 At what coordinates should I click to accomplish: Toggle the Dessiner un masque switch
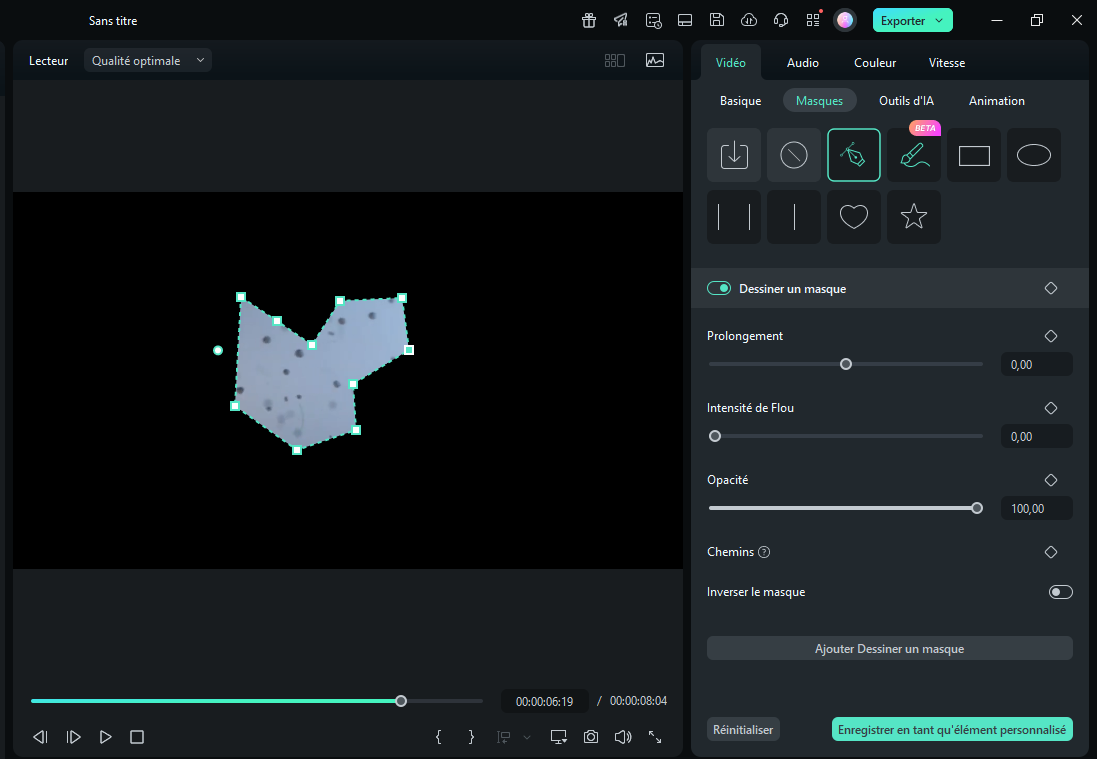click(719, 288)
